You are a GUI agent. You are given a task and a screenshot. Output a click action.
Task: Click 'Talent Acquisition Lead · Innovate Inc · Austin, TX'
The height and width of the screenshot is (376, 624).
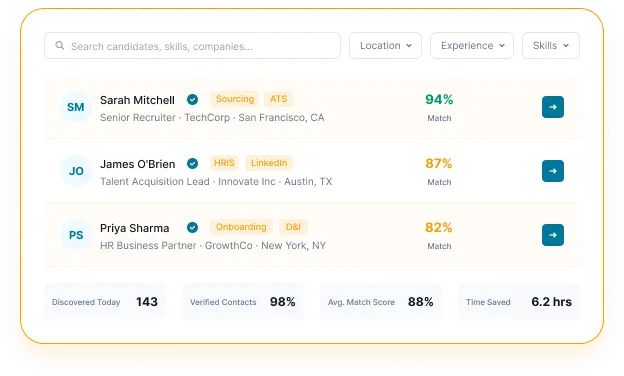(x=216, y=182)
